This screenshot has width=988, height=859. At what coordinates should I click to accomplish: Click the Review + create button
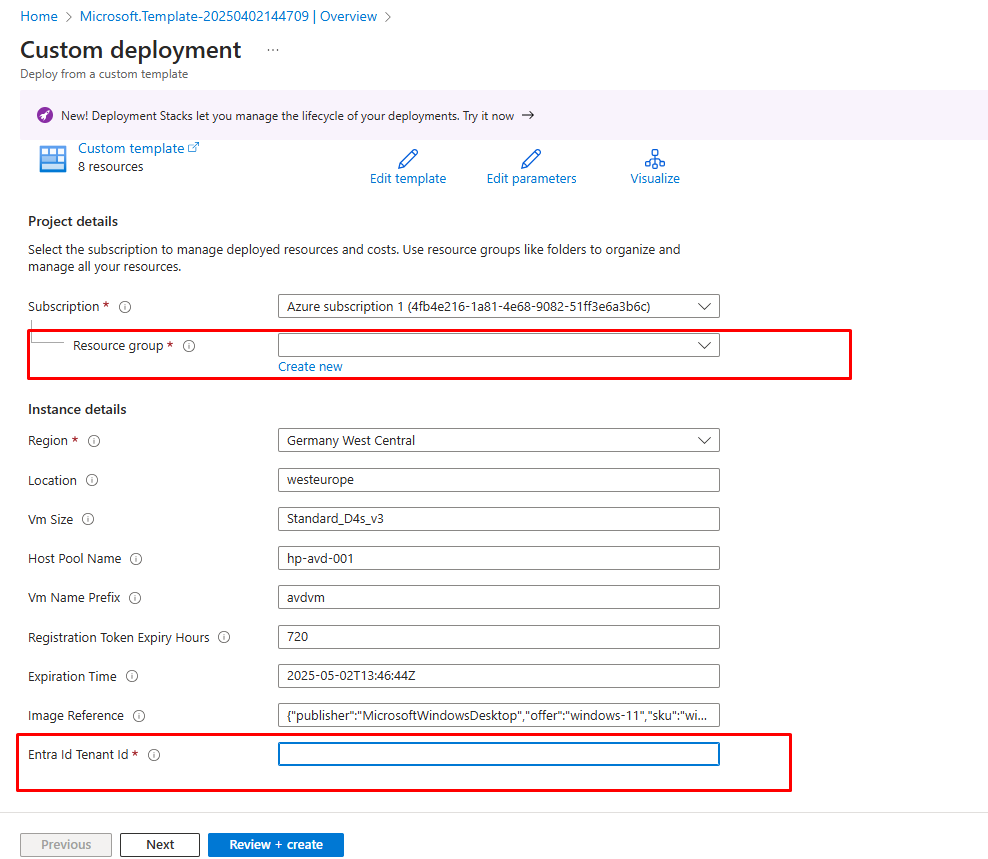click(x=276, y=845)
